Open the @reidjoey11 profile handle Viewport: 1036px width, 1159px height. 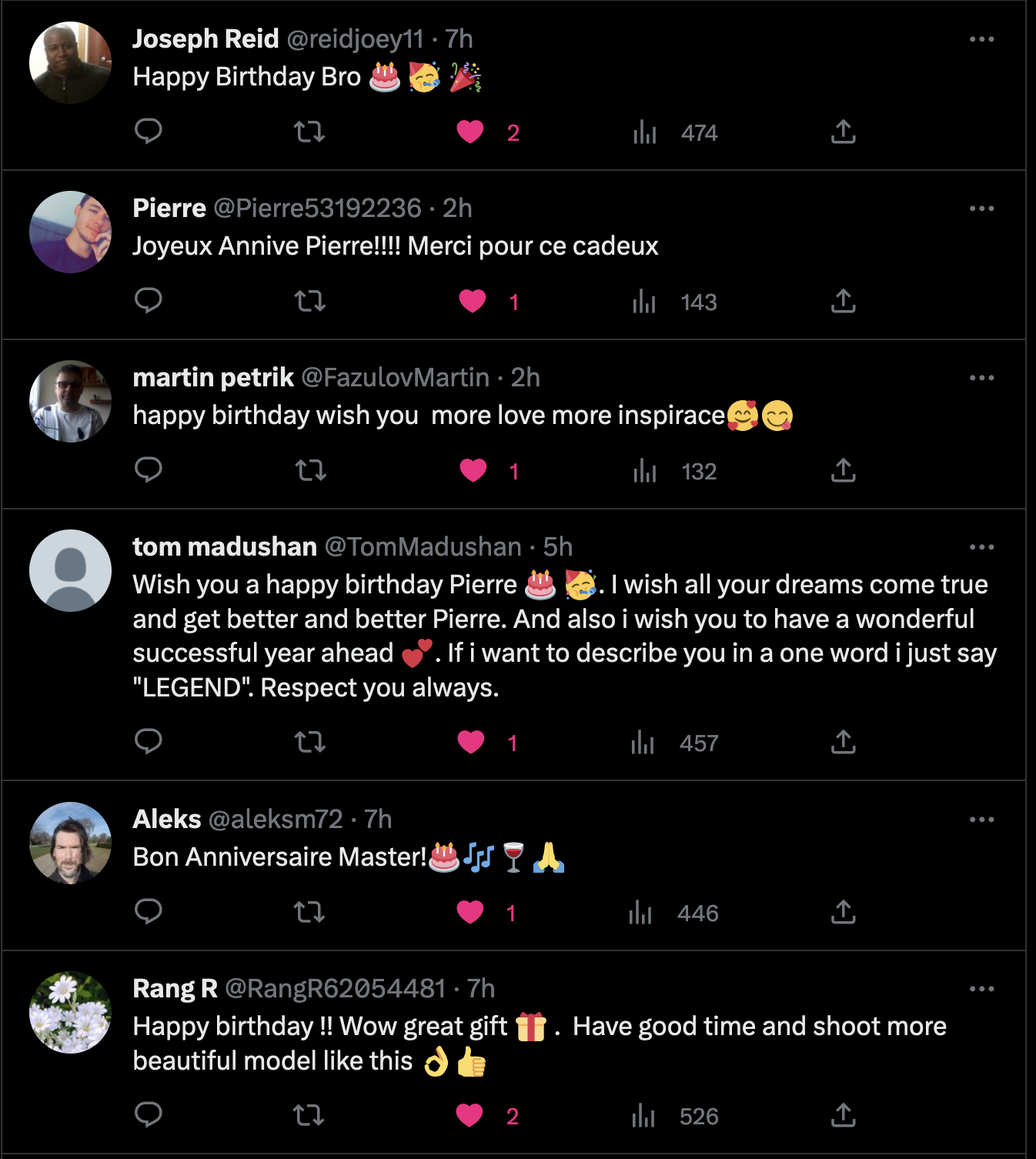[355, 39]
